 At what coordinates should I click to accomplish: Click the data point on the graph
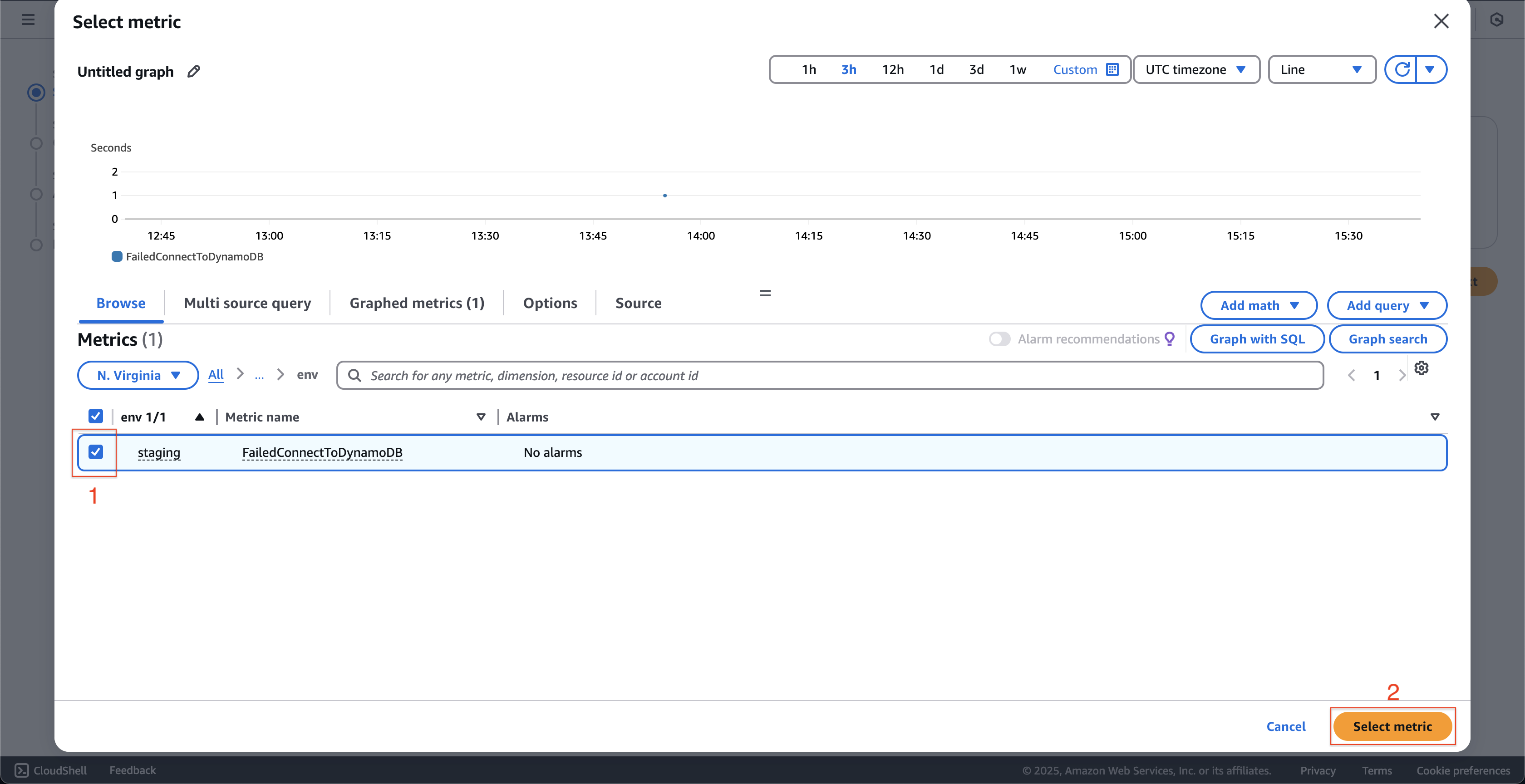tap(665, 195)
